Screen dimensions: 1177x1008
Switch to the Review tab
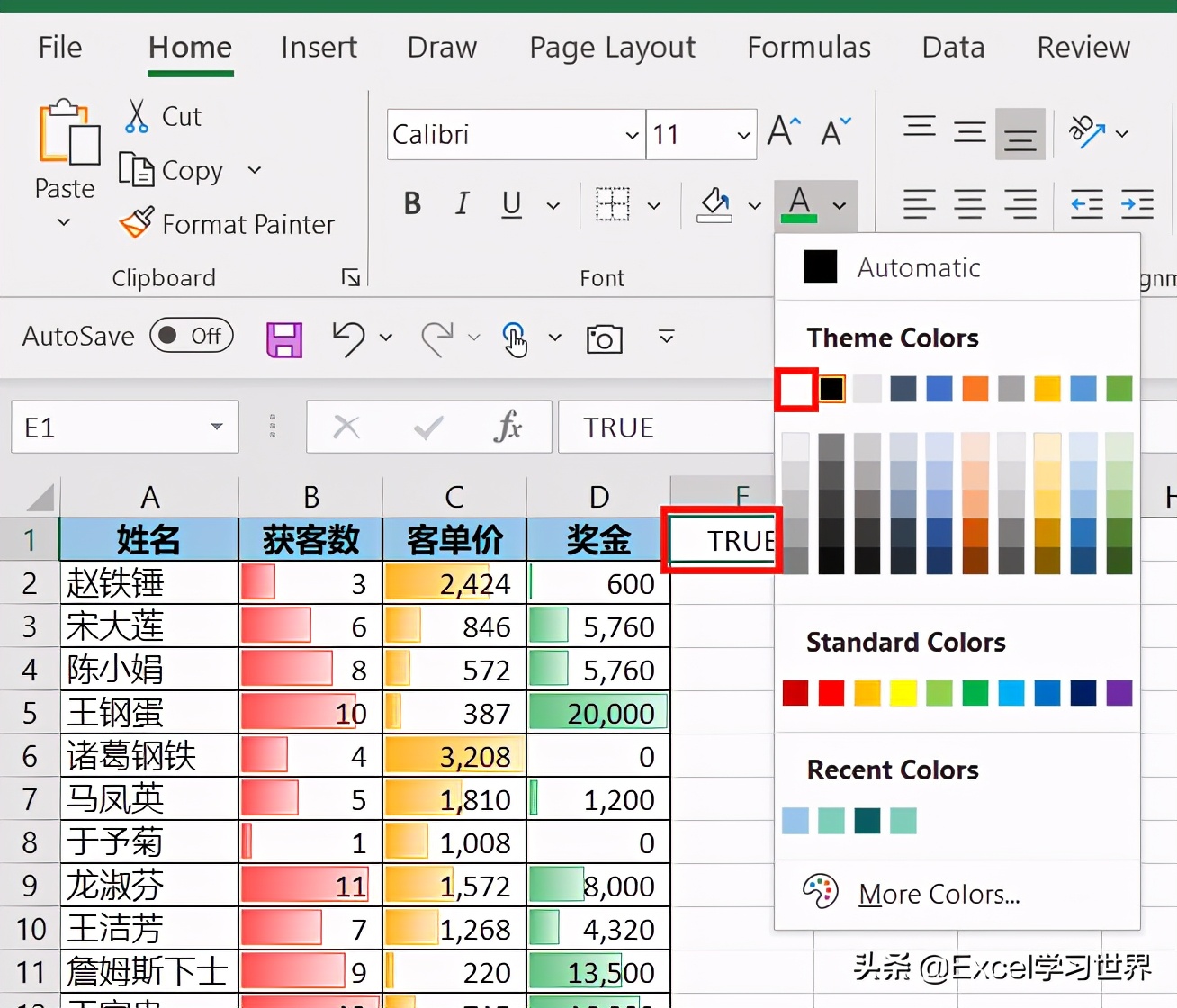(x=1083, y=47)
